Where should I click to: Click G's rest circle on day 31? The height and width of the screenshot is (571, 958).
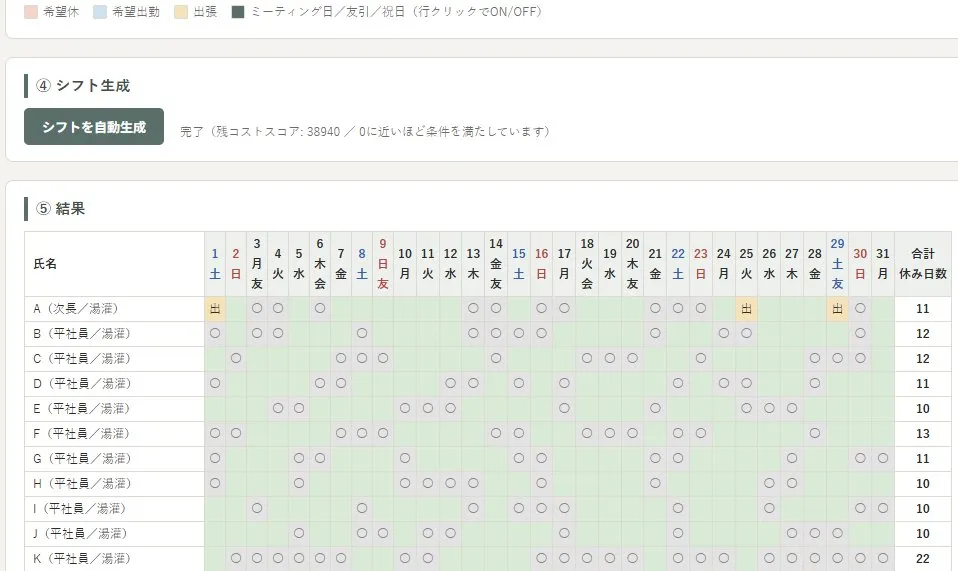pos(883,458)
